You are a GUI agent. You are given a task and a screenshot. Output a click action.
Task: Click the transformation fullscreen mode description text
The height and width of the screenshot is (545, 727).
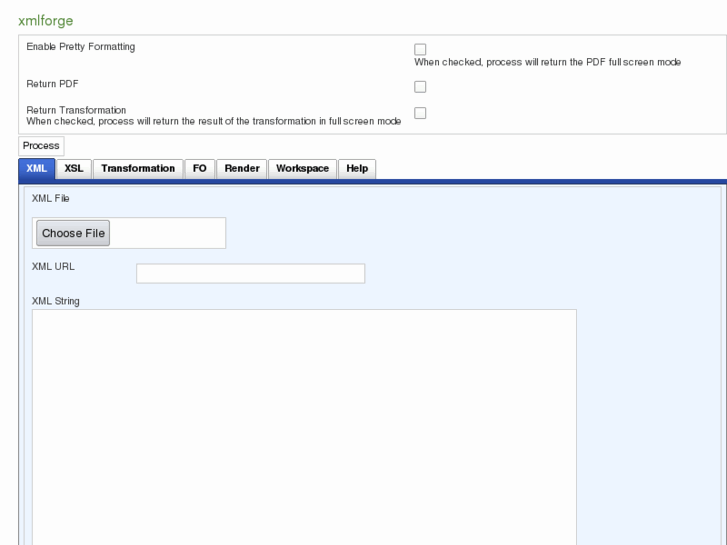pyautogui.click(x=214, y=121)
